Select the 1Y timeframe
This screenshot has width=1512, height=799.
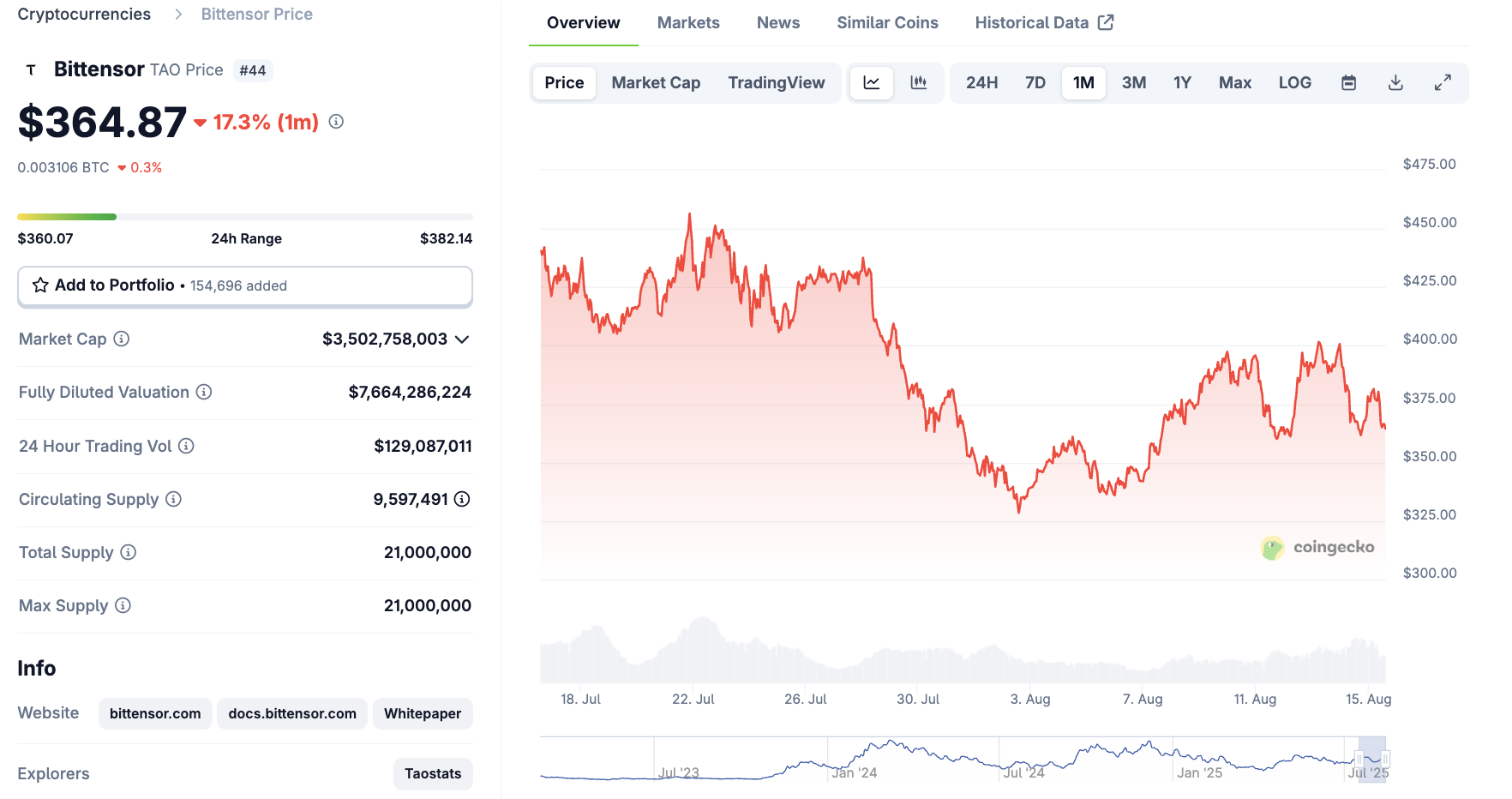coord(1182,82)
